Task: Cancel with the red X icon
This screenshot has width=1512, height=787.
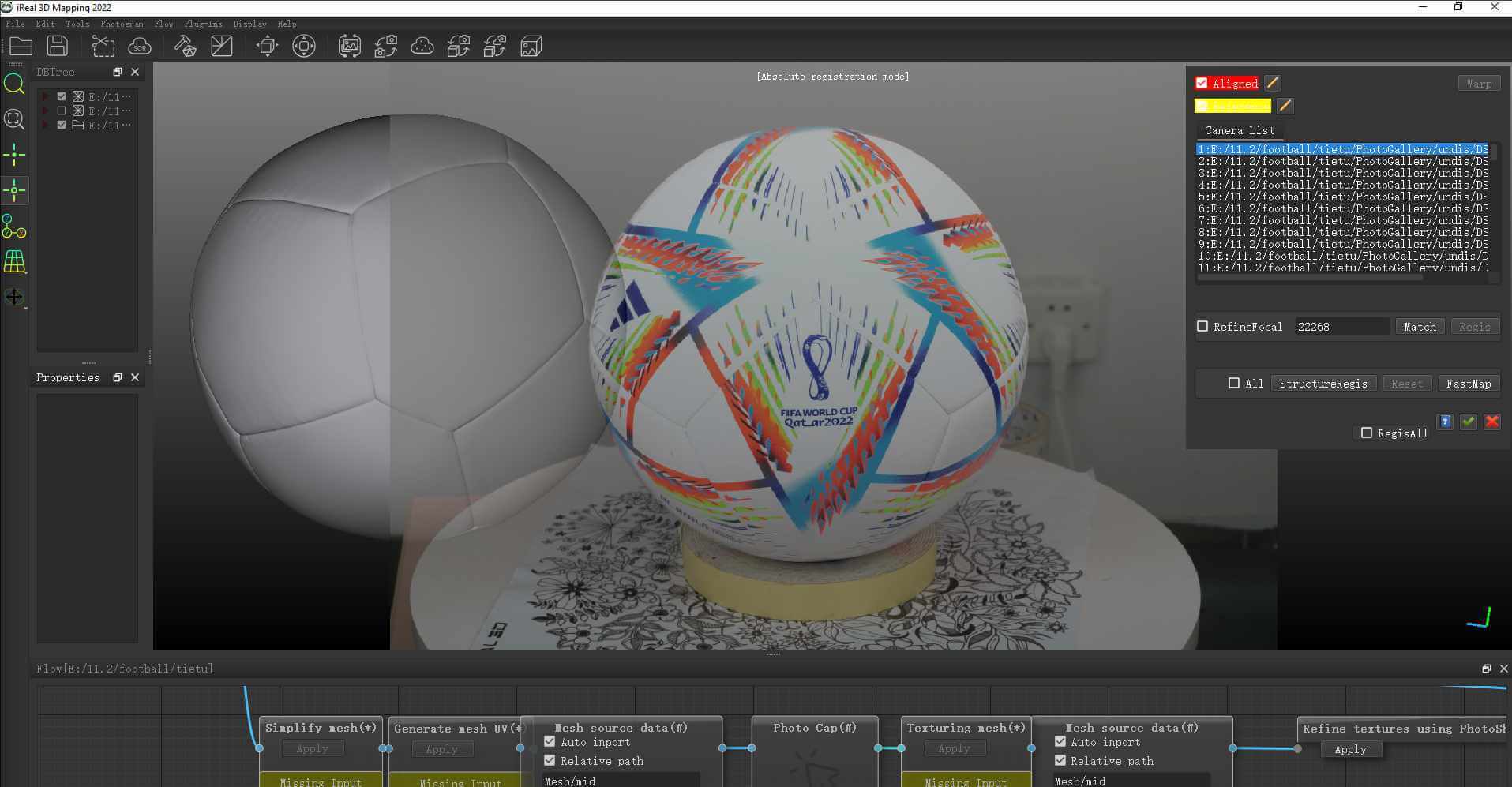Action: pyautogui.click(x=1492, y=422)
